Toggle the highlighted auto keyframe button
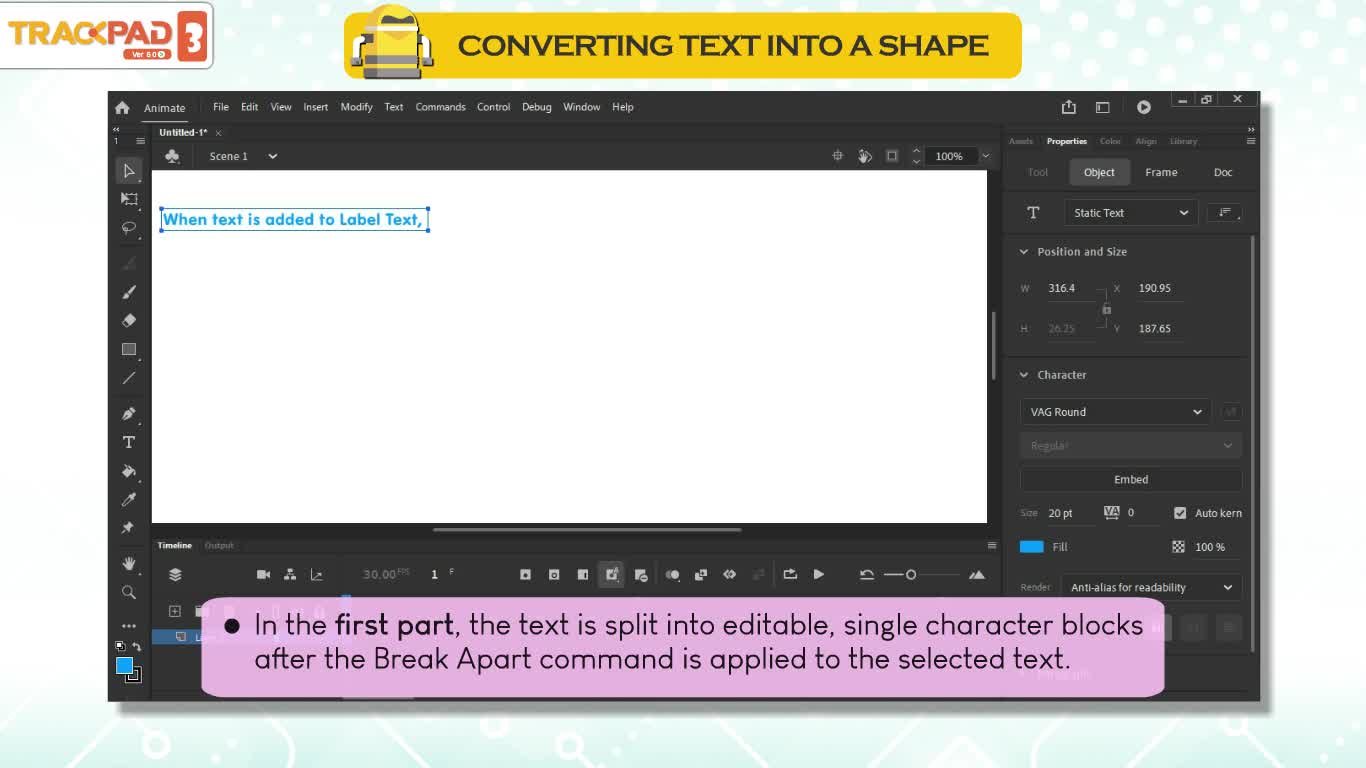1366x768 pixels. pyautogui.click(x=611, y=574)
